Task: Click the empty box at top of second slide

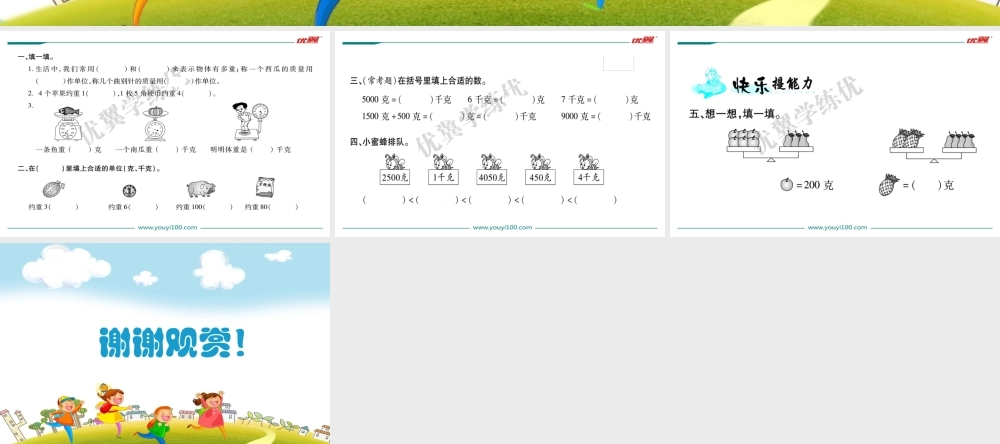Action: (618, 63)
